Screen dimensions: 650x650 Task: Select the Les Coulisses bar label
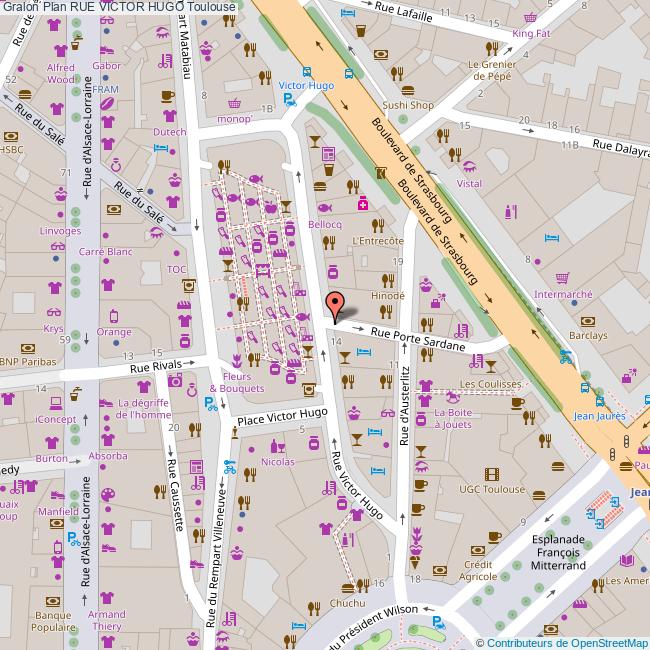(490, 384)
